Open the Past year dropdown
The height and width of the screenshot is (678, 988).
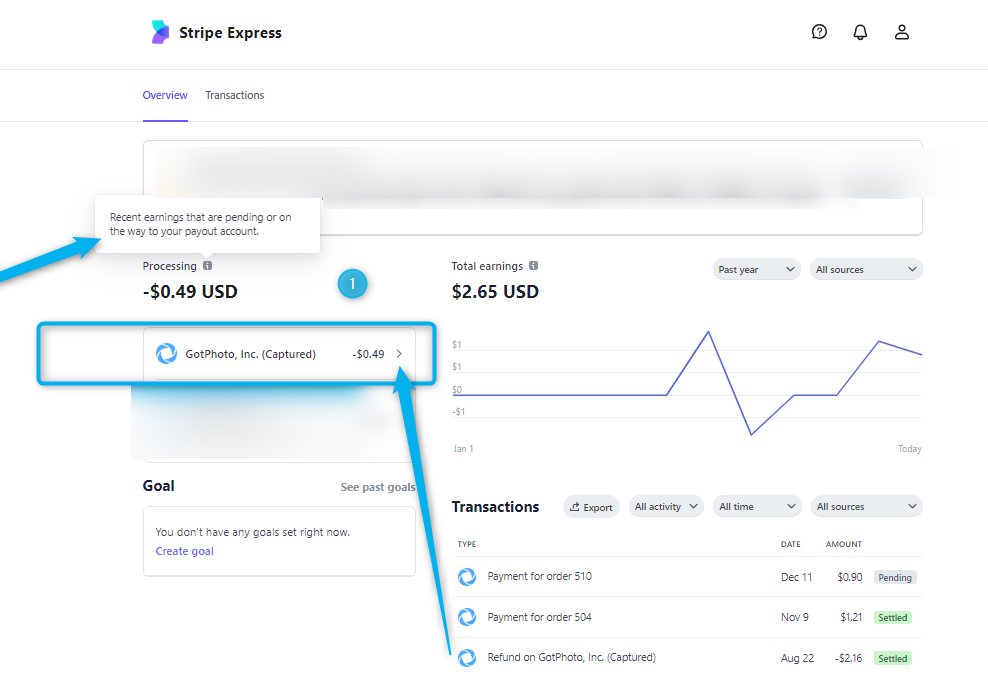pyautogui.click(x=756, y=269)
